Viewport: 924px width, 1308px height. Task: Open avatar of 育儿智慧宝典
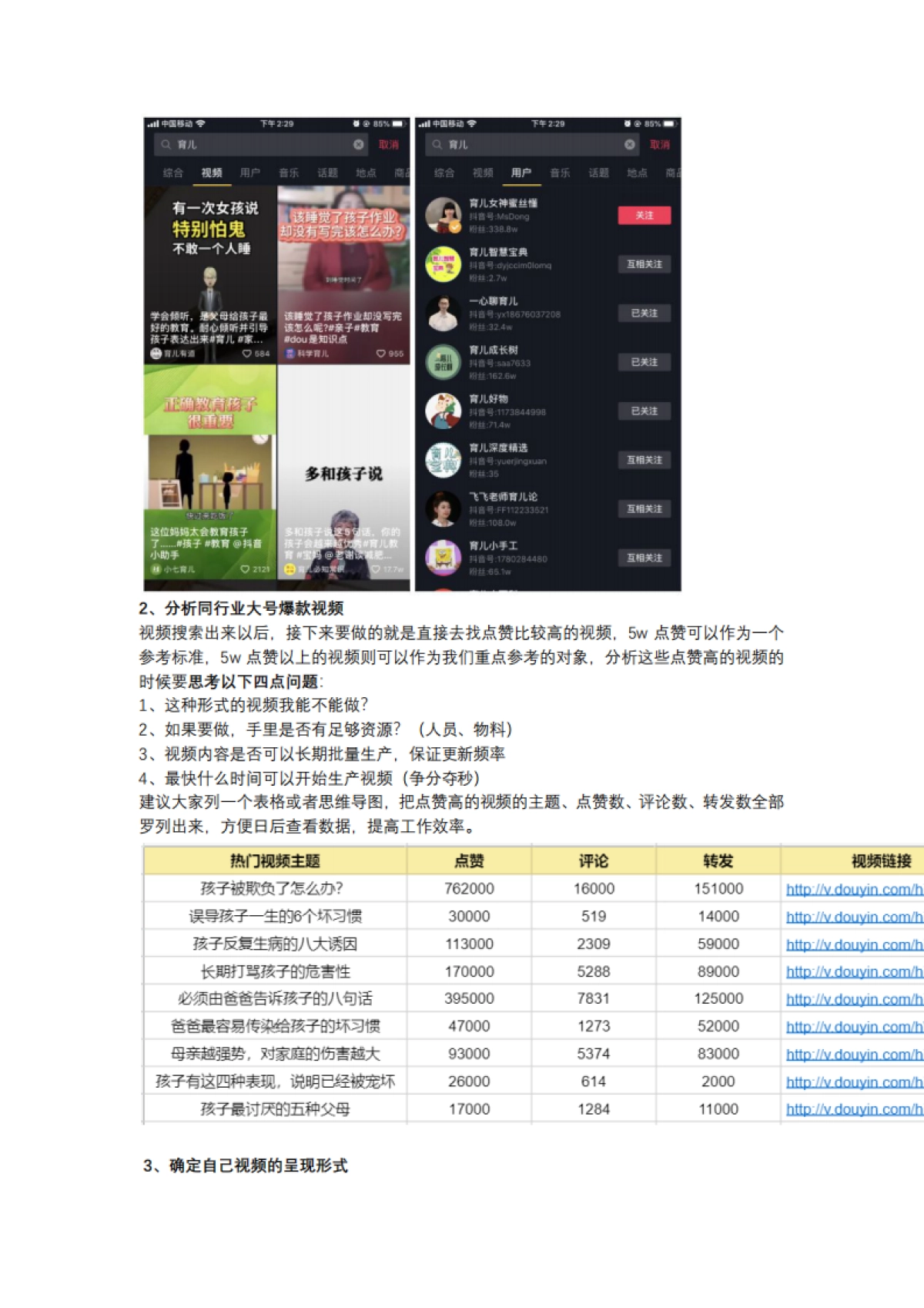[x=444, y=264]
